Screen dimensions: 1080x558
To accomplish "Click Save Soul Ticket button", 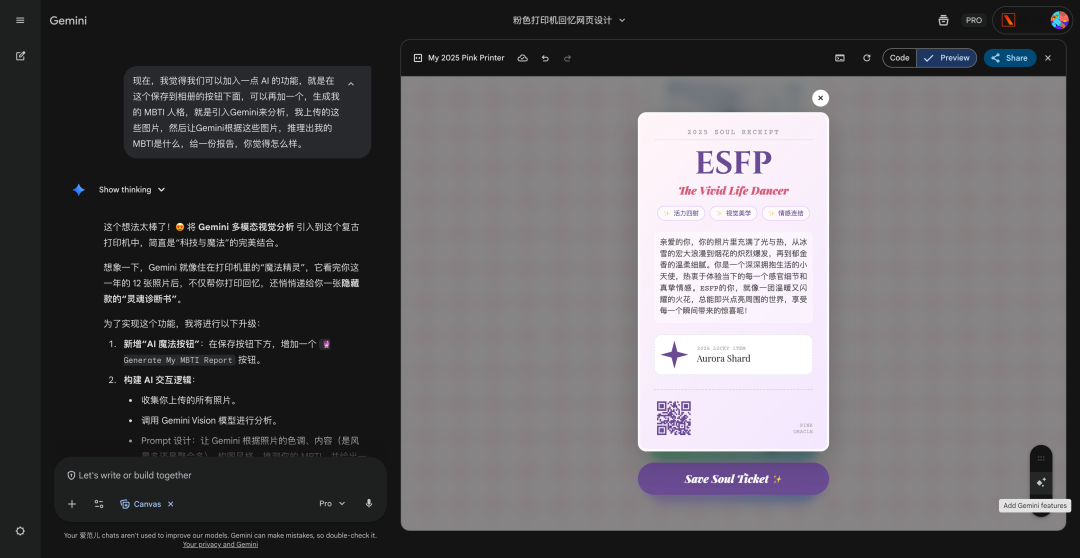I will [733, 479].
